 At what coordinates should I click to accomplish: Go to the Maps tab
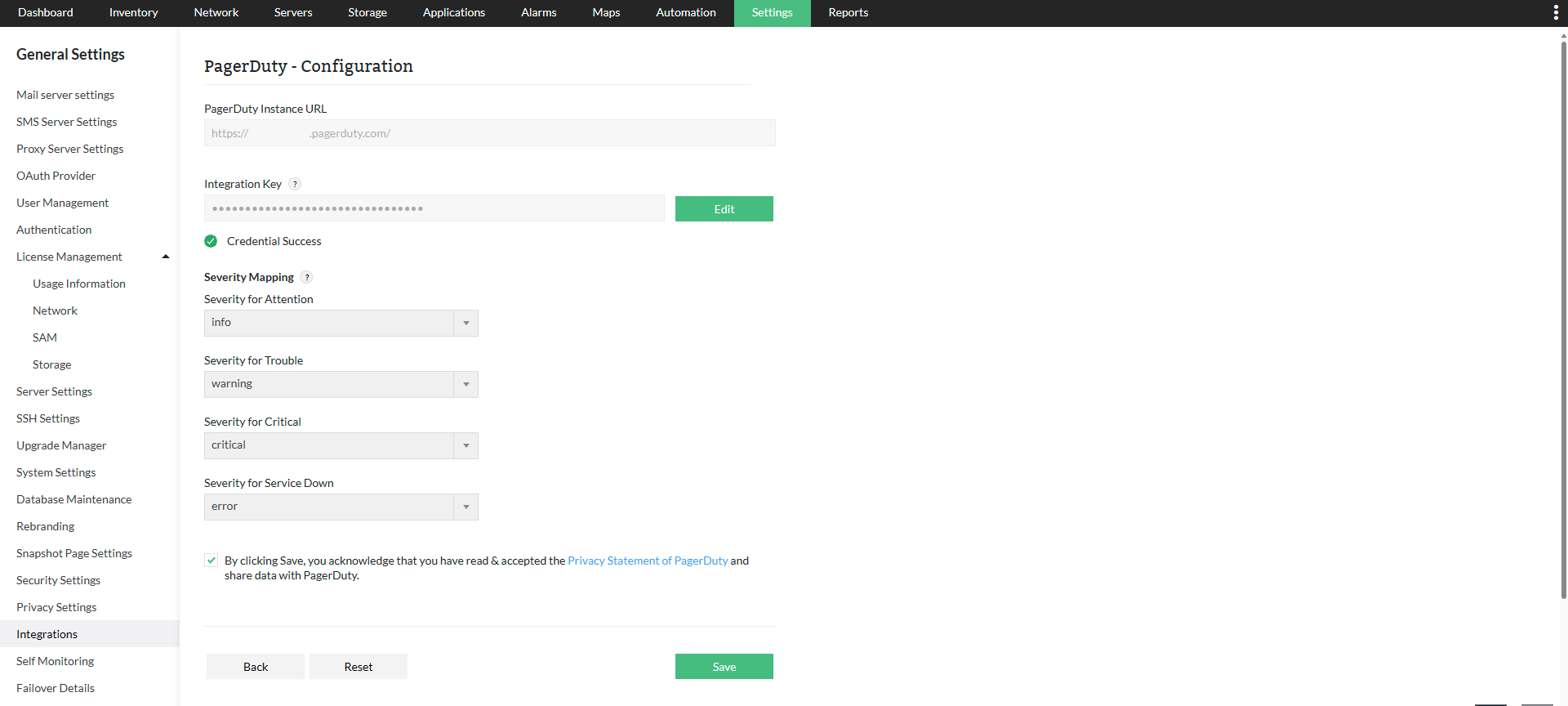click(x=606, y=13)
